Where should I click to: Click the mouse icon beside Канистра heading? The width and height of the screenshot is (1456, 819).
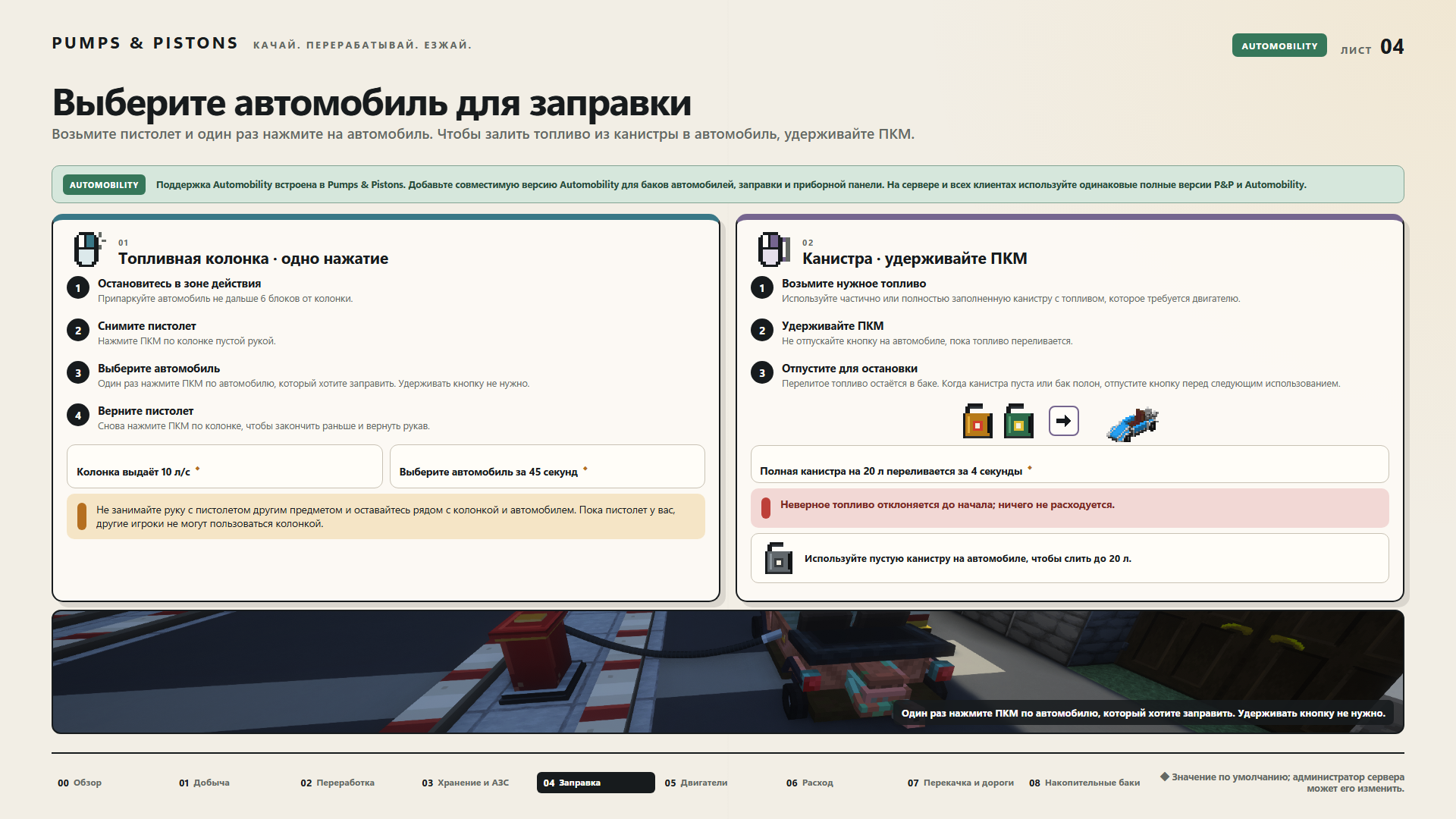(773, 249)
